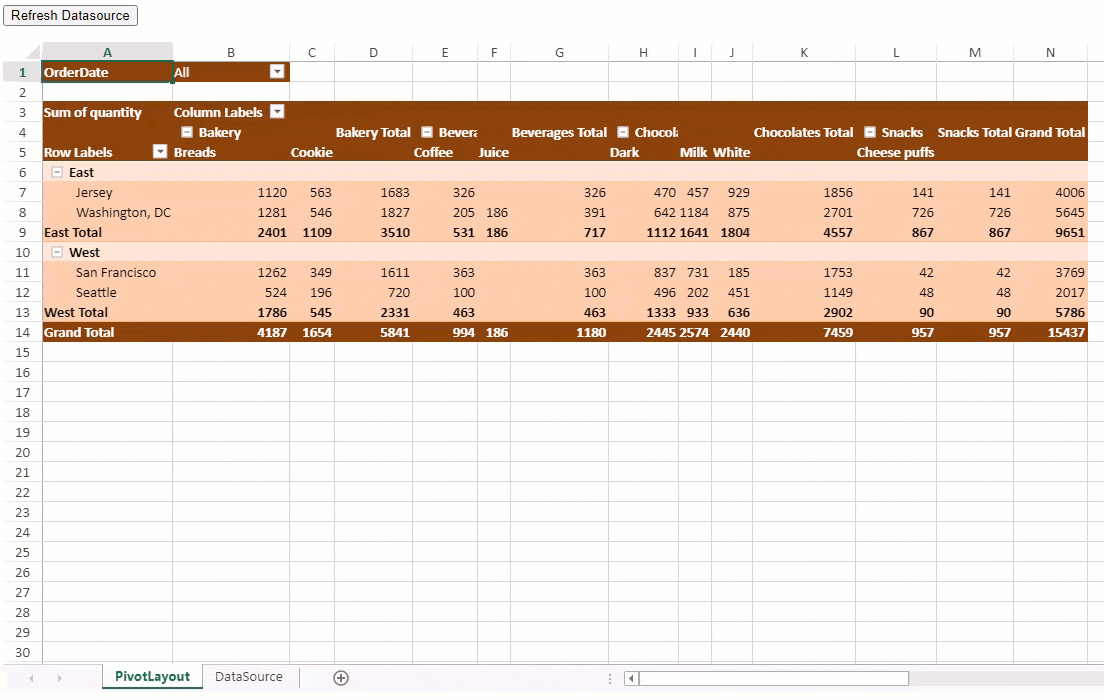Click the Cookie column label
This screenshot has height=700, width=1104.
tap(312, 152)
